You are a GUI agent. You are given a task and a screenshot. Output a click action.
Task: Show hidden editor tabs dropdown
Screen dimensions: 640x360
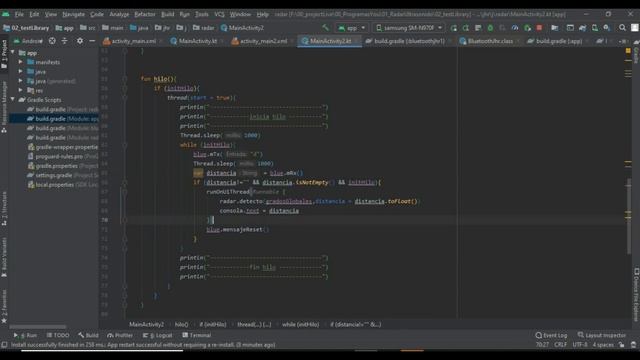click(623, 41)
